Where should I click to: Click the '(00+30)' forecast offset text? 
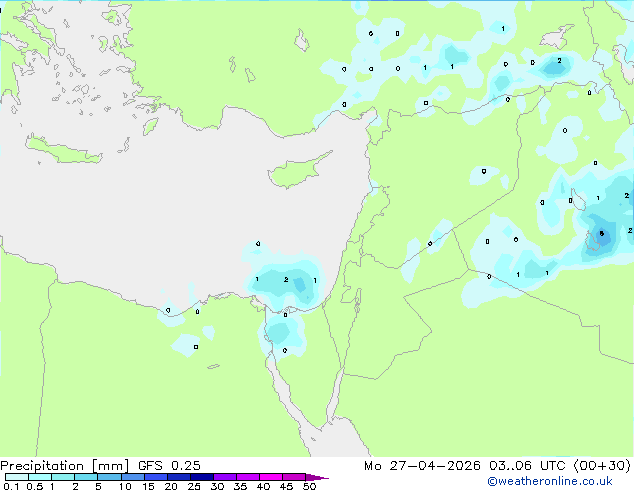click(602, 466)
